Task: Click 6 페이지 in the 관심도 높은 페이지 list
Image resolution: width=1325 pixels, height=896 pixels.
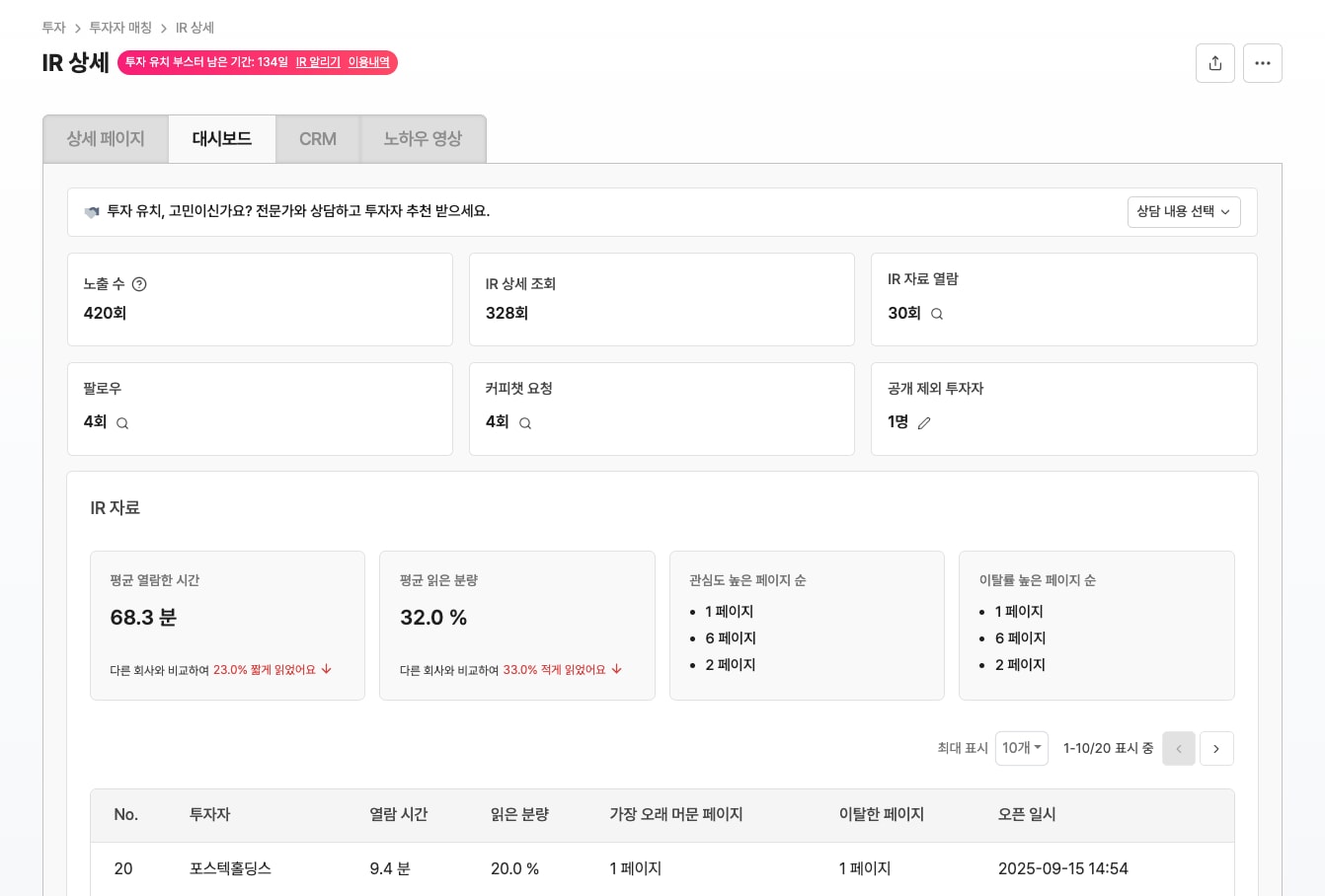Action: [731, 638]
